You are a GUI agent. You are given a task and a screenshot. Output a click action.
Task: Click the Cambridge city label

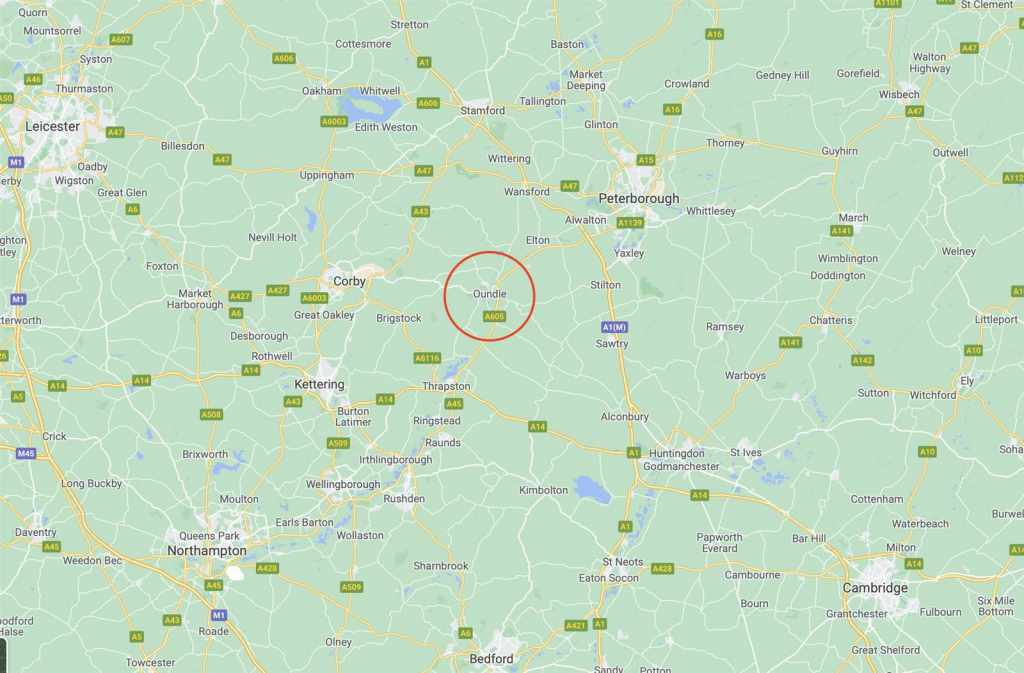tap(875, 587)
